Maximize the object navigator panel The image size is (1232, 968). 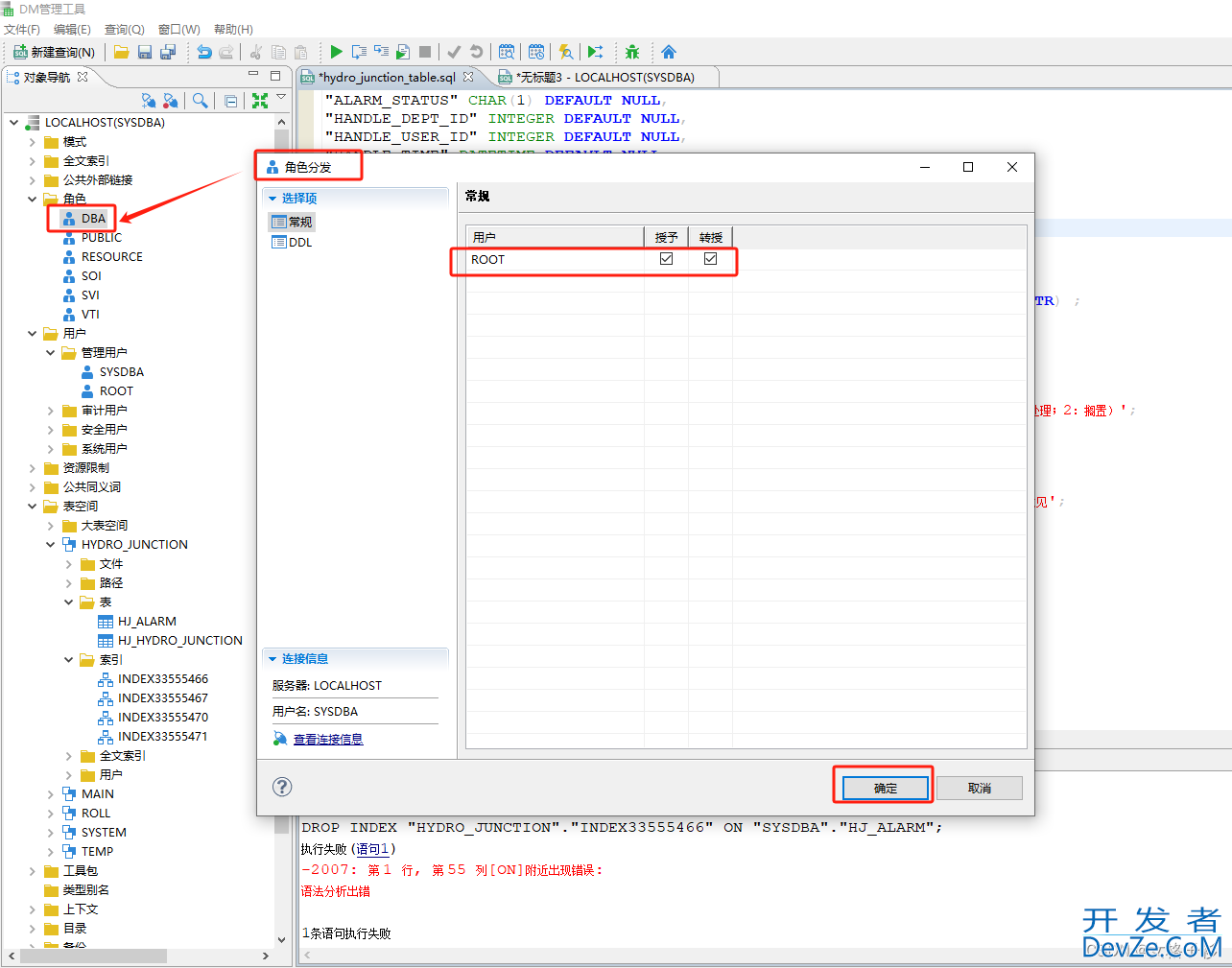(275, 75)
